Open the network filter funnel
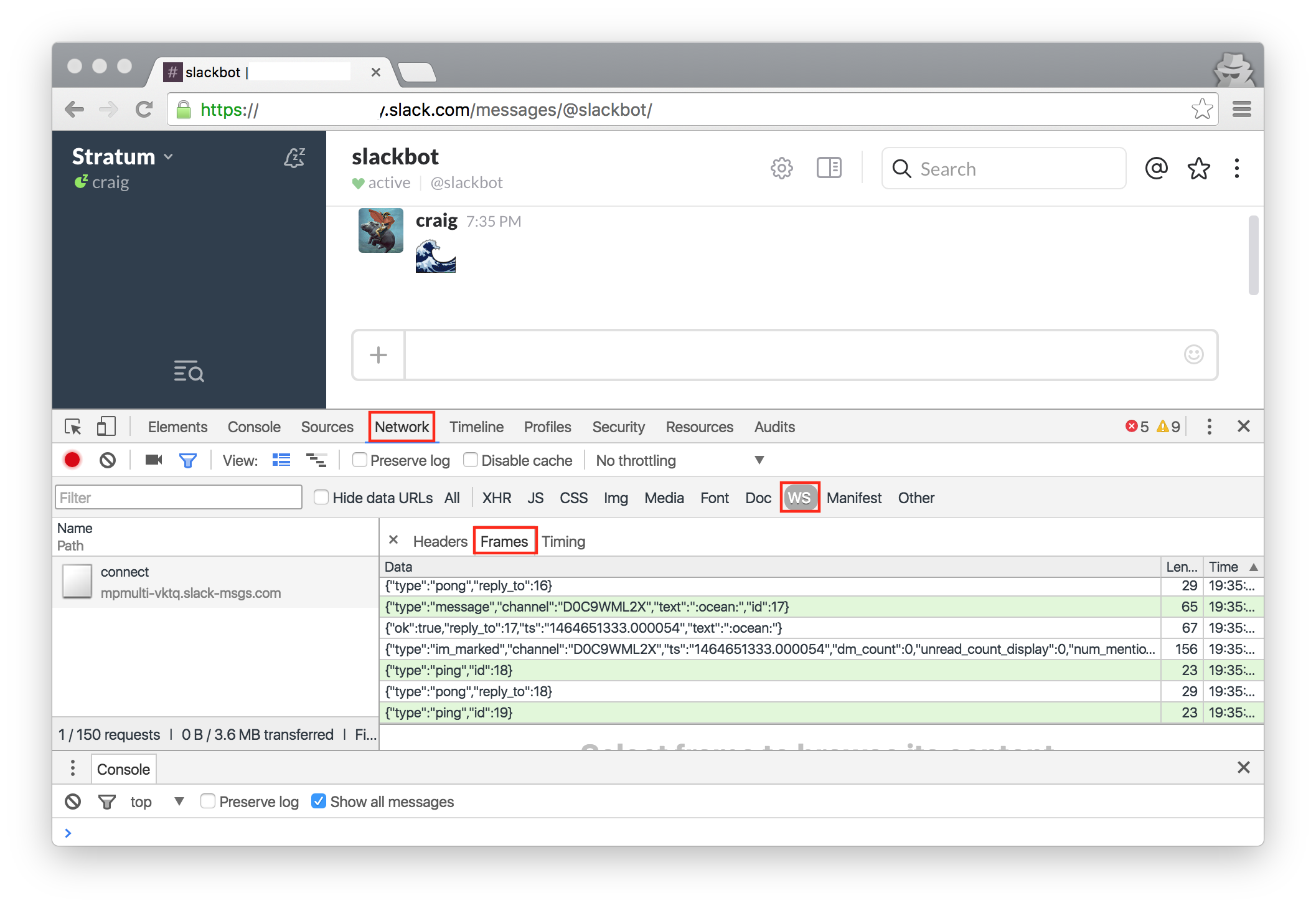 [x=188, y=460]
